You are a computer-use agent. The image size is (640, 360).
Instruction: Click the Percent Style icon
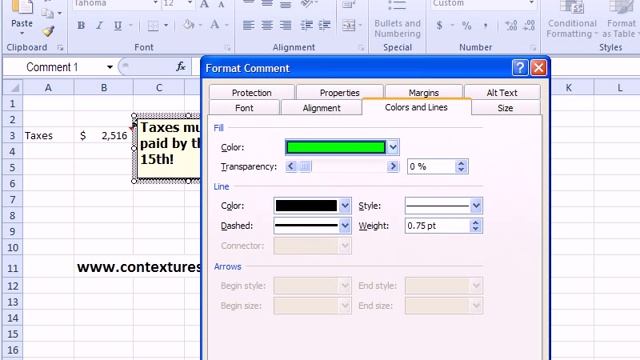(466, 26)
